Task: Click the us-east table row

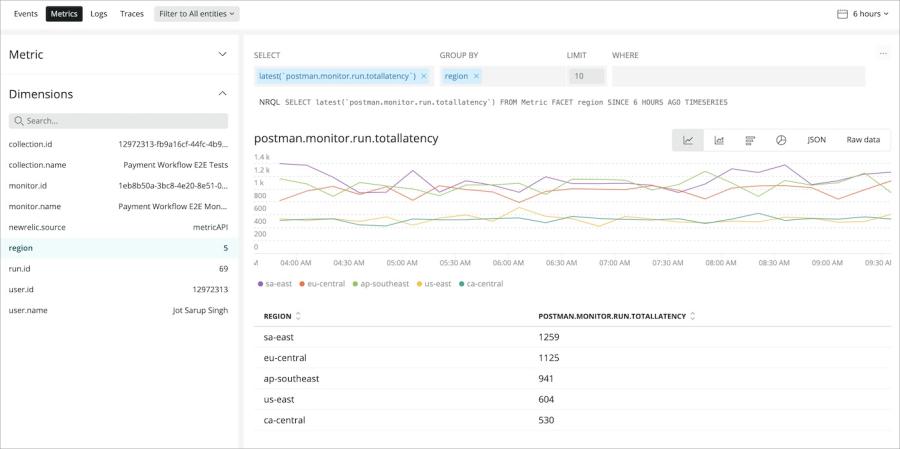Action: pyautogui.click(x=572, y=399)
